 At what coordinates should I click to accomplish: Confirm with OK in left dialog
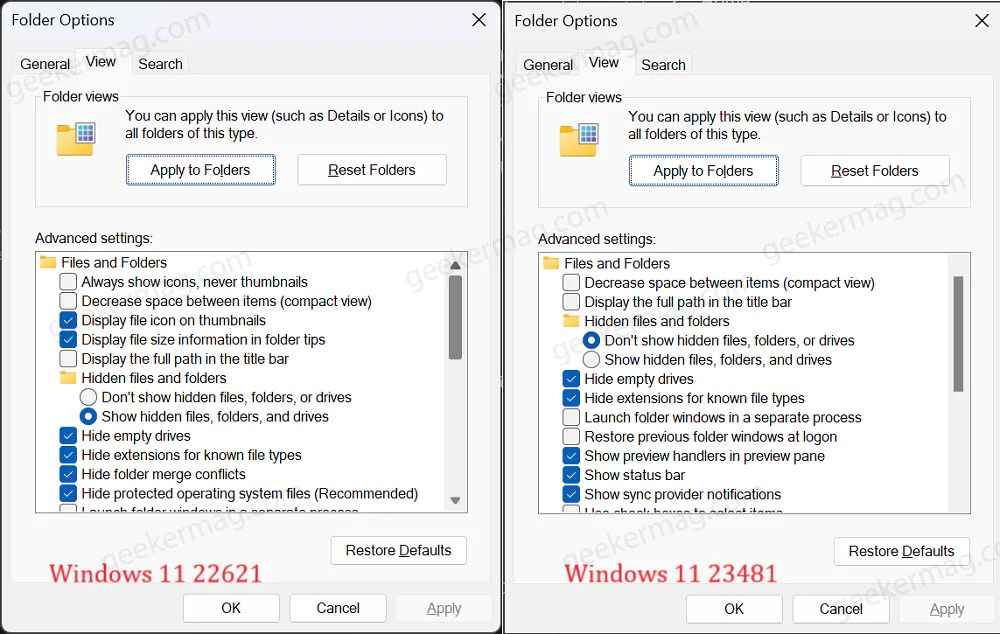coord(231,608)
